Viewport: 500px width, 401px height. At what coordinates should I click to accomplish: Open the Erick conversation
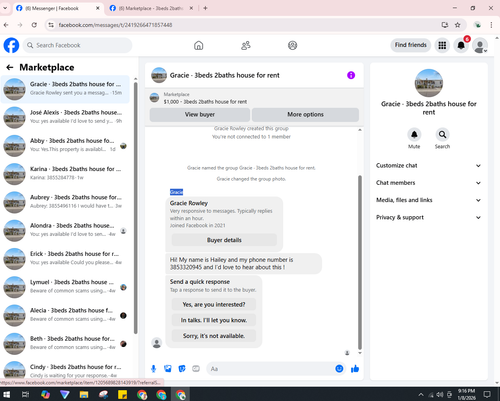(x=65, y=259)
